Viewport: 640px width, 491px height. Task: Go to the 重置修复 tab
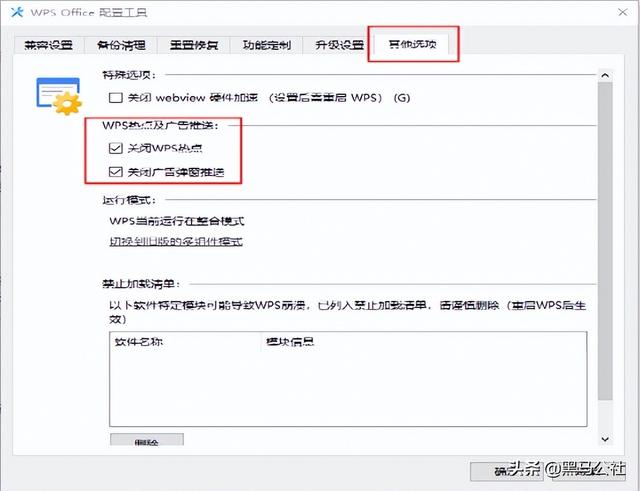194,45
